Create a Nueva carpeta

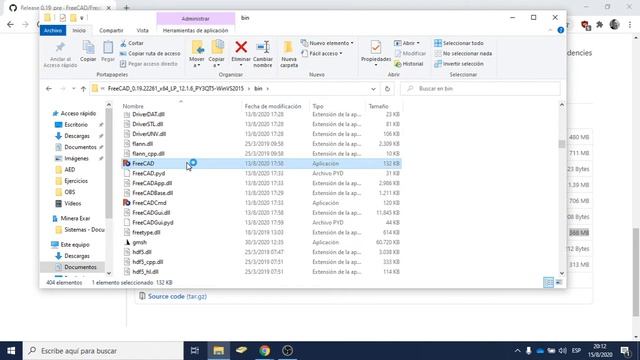point(289,54)
